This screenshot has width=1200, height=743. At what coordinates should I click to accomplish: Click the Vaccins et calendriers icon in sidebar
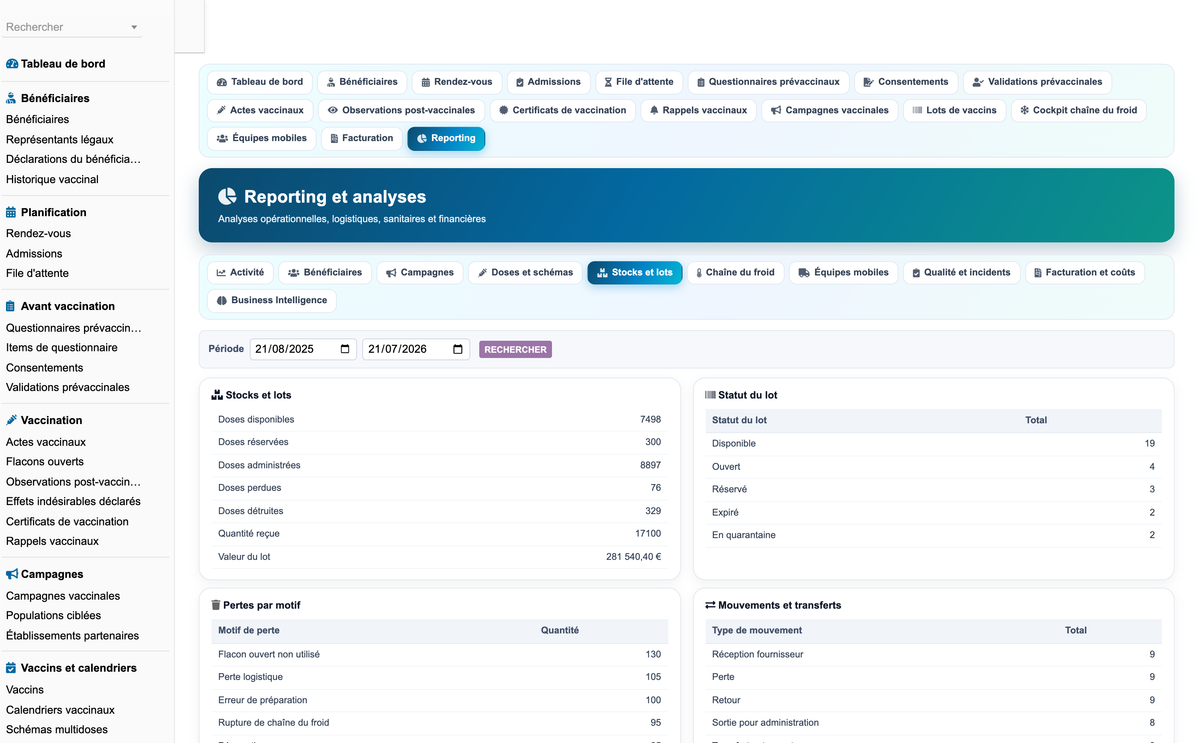coord(12,668)
